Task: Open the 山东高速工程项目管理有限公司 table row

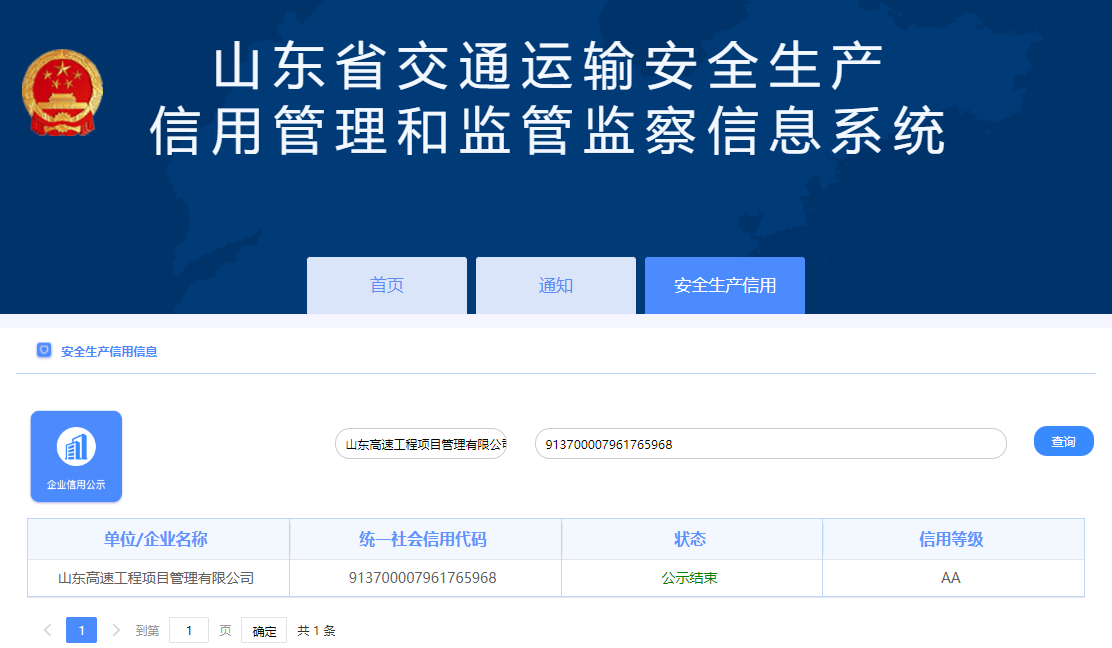Action: (x=157, y=578)
